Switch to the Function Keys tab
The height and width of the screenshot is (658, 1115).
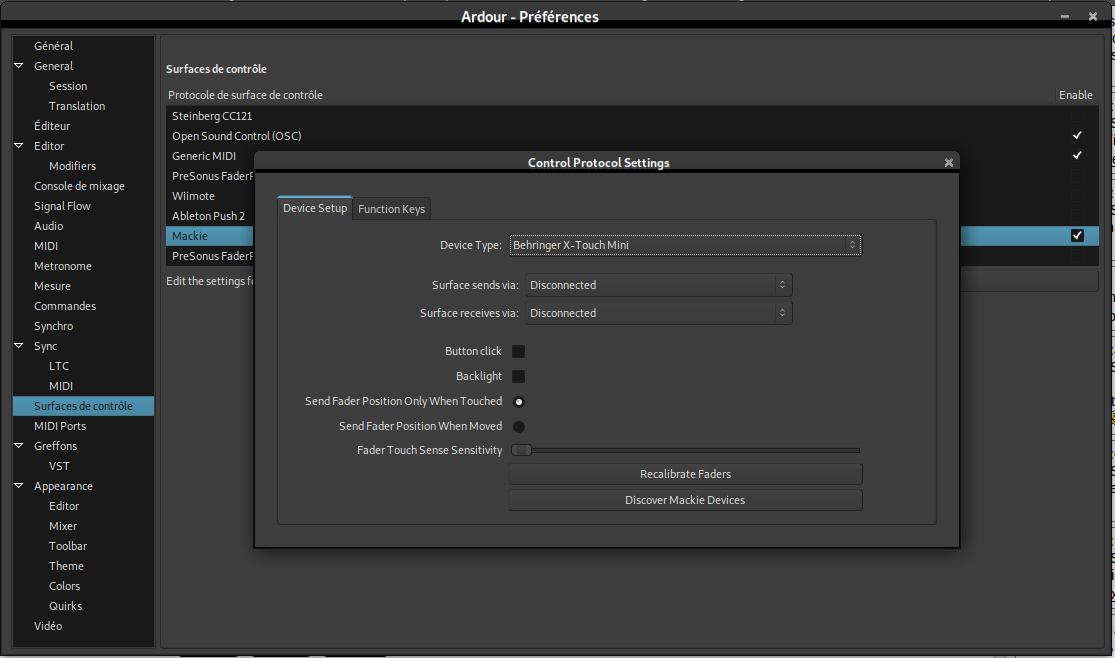point(391,208)
